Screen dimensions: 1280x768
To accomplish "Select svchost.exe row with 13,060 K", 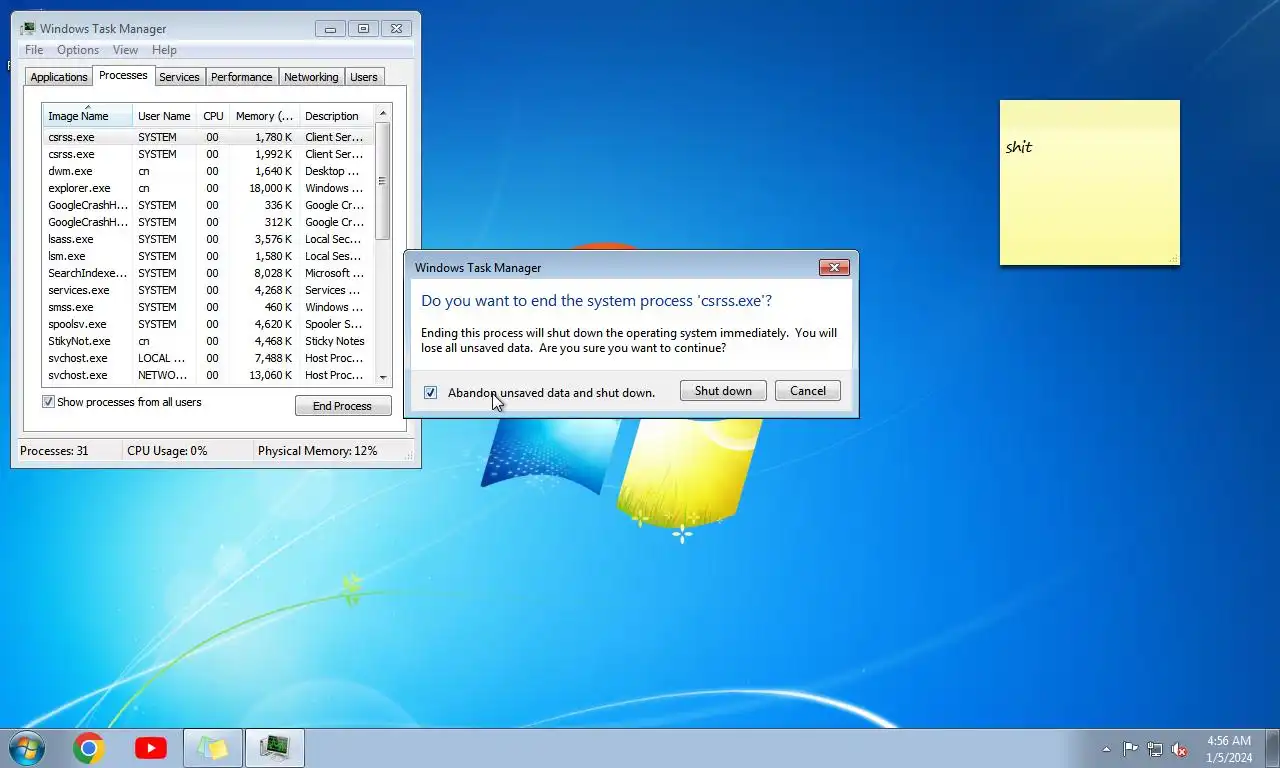I will click(208, 375).
